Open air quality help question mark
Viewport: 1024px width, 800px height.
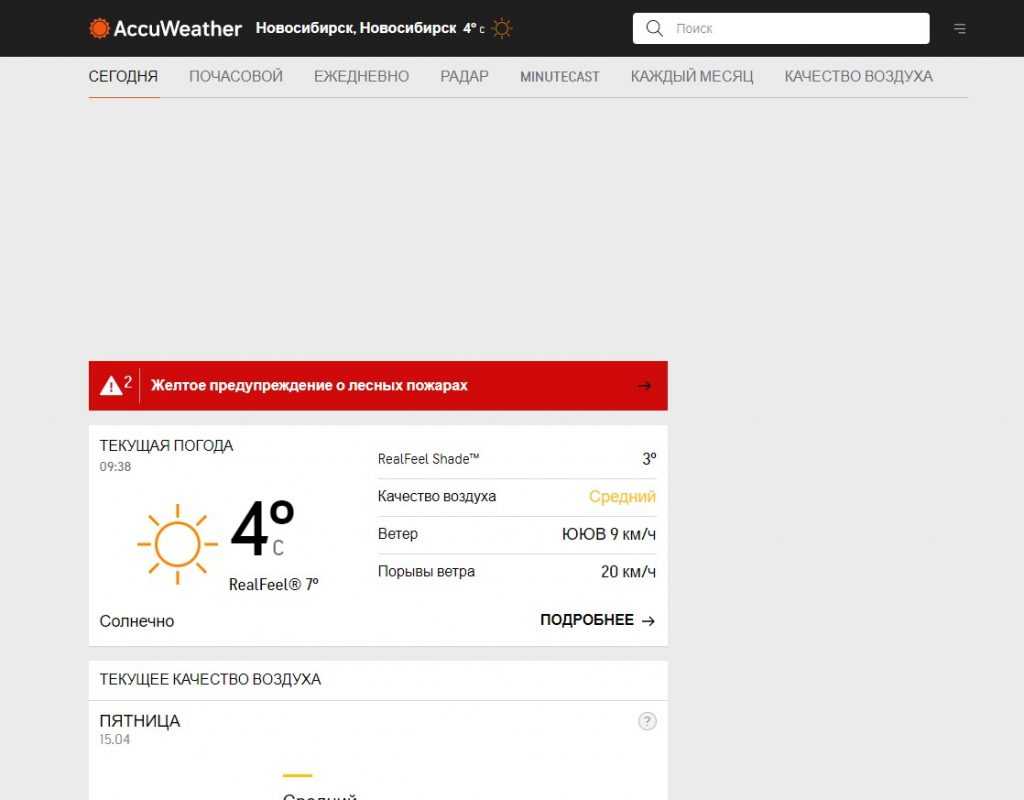(x=647, y=721)
